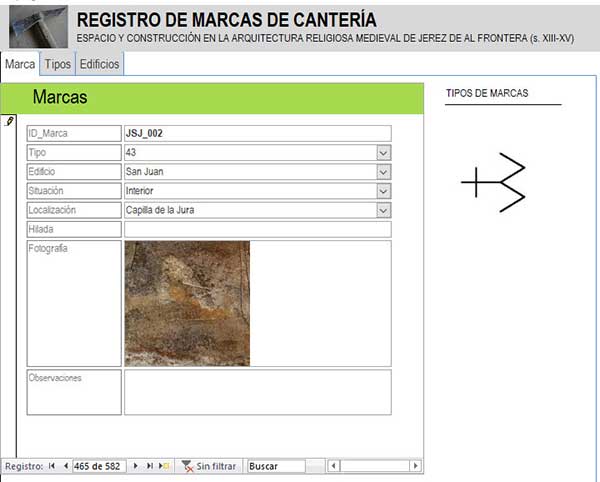The height and width of the screenshot is (482, 600).
Task: Click the REGISTRO DE MARCAS DE CANTERÍA title
Action: point(227,20)
